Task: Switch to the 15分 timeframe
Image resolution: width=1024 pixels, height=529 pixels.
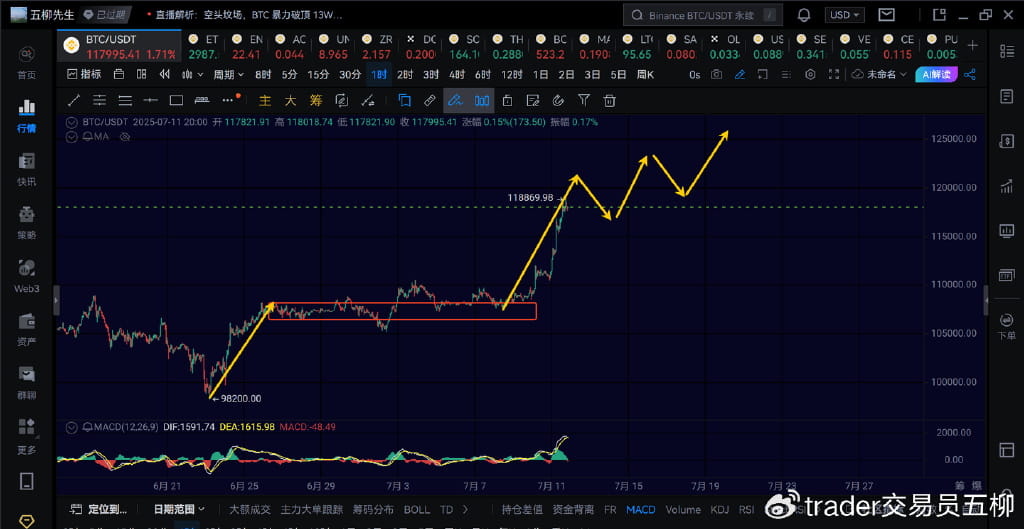Action: 318,74
